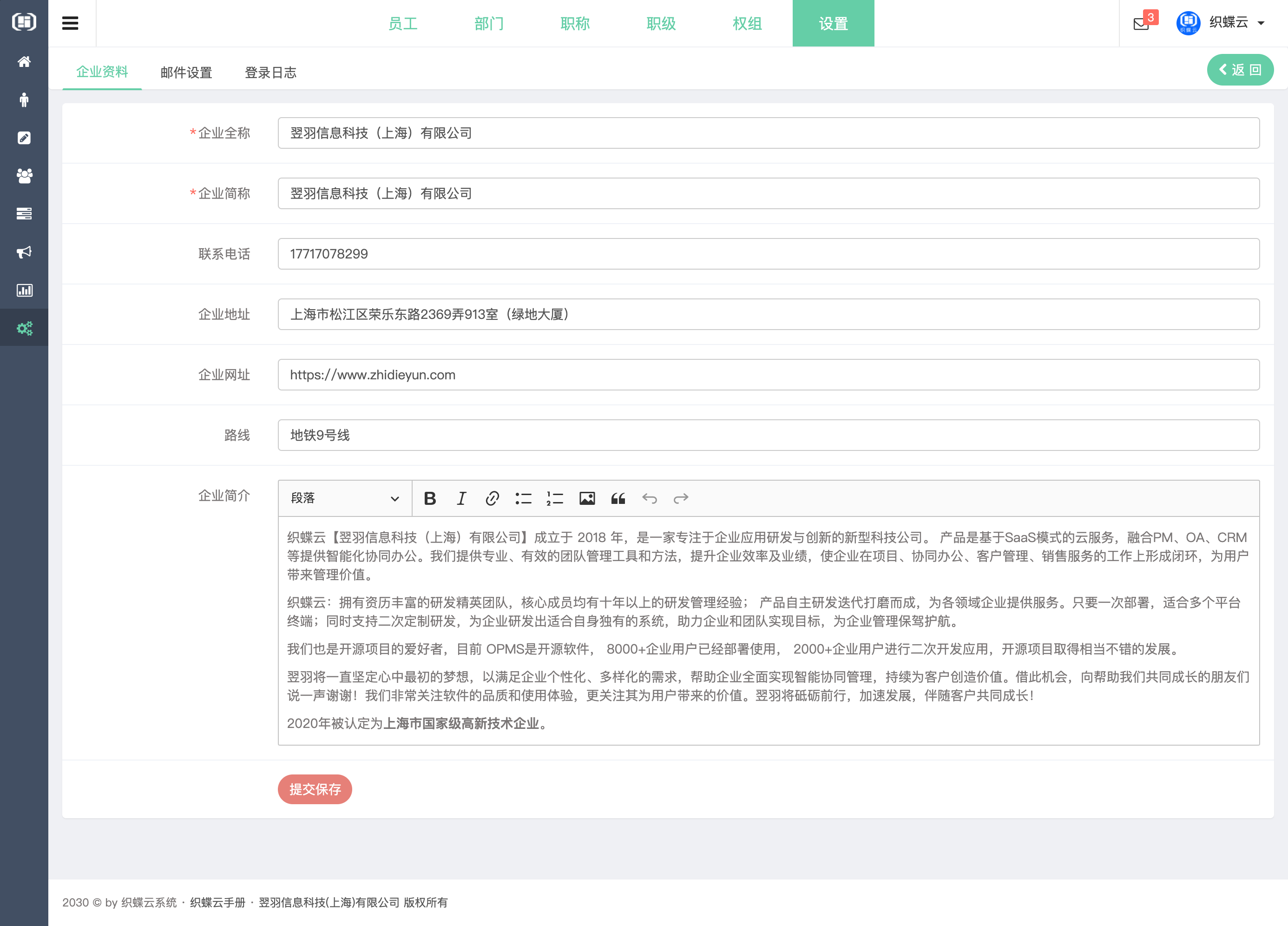Open the team members sidebar icon
The width and height of the screenshot is (1288, 926).
coord(24,176)
